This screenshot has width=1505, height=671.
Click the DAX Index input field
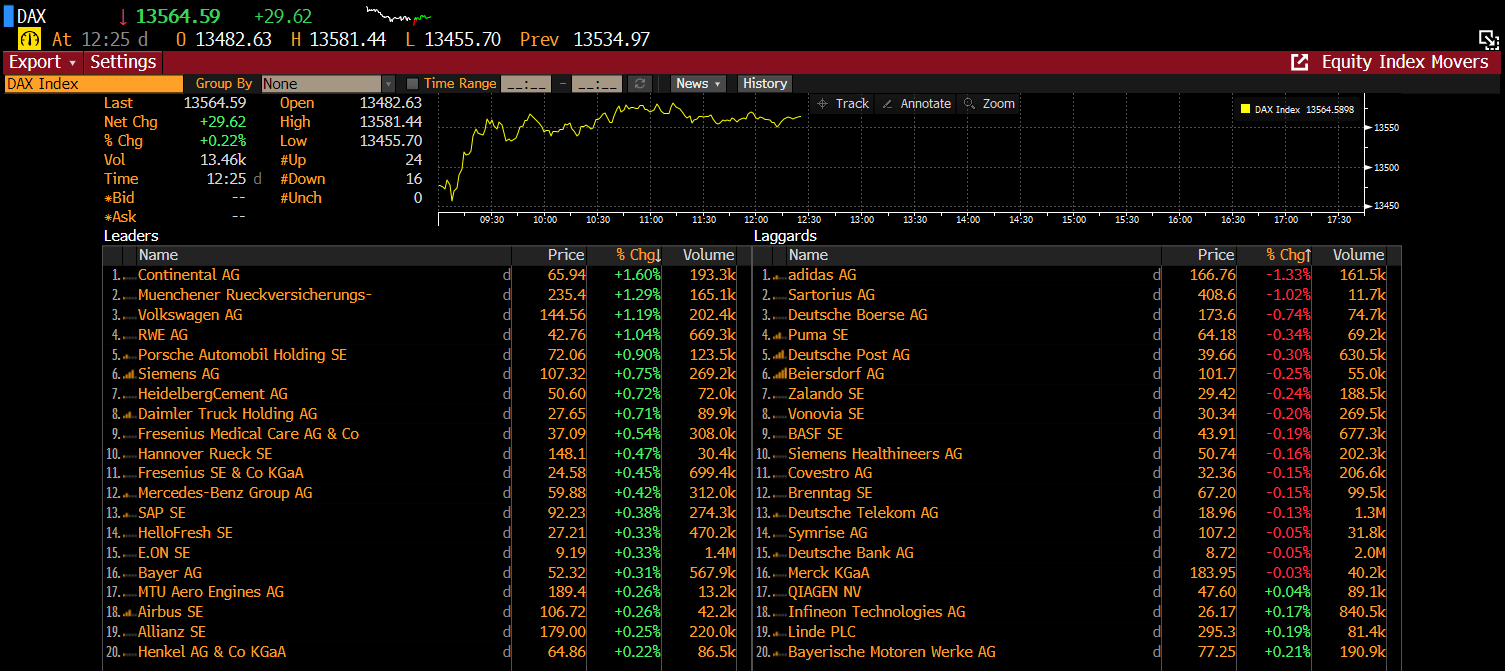[x=93, y=84]
